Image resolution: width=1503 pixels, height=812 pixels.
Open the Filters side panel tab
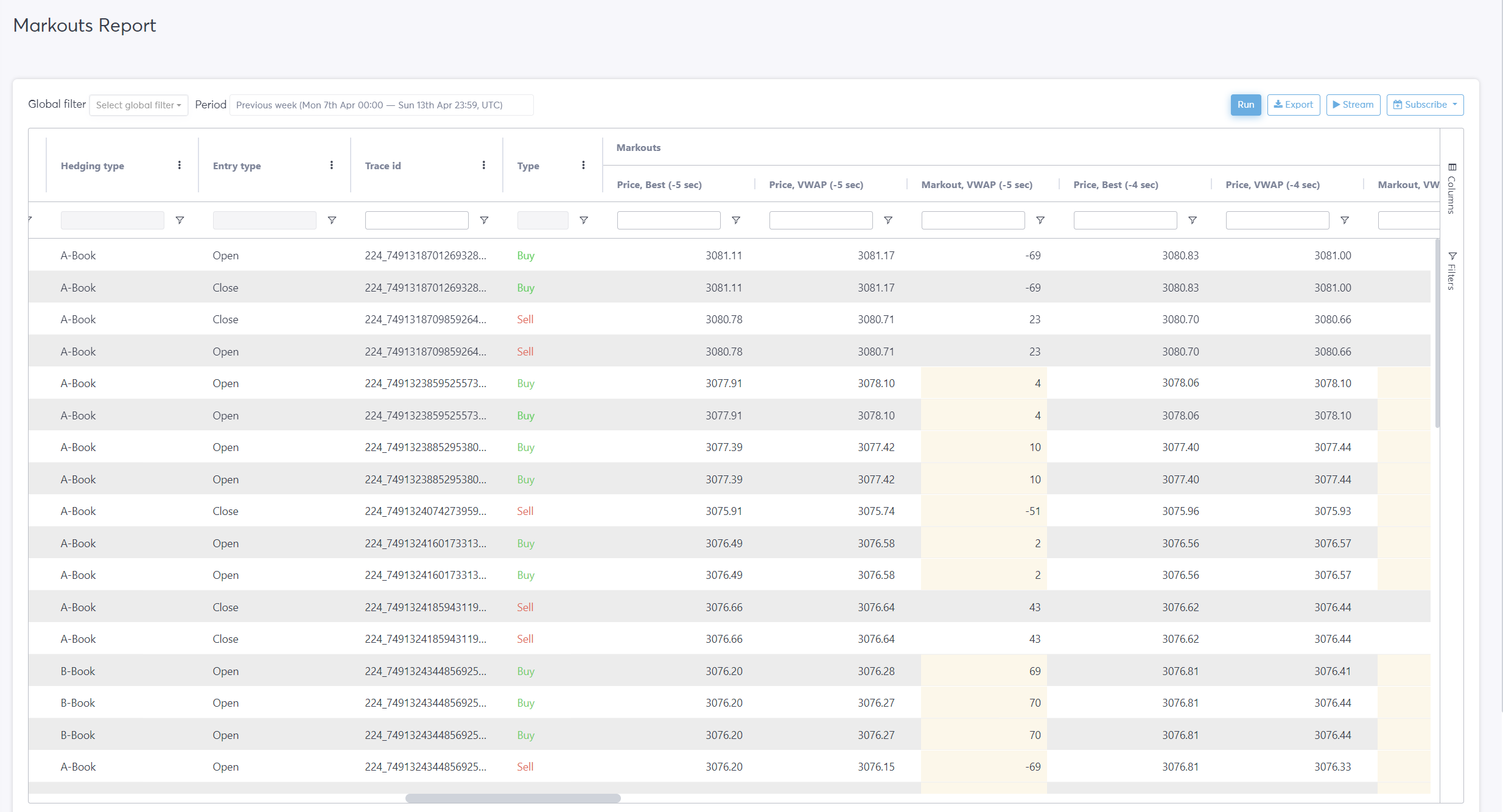(1452, 271)
